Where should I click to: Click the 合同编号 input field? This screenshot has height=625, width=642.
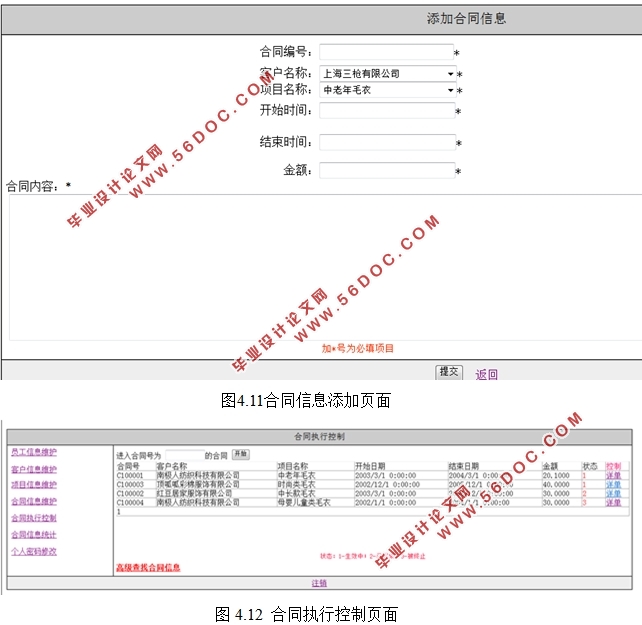(387, 52)
